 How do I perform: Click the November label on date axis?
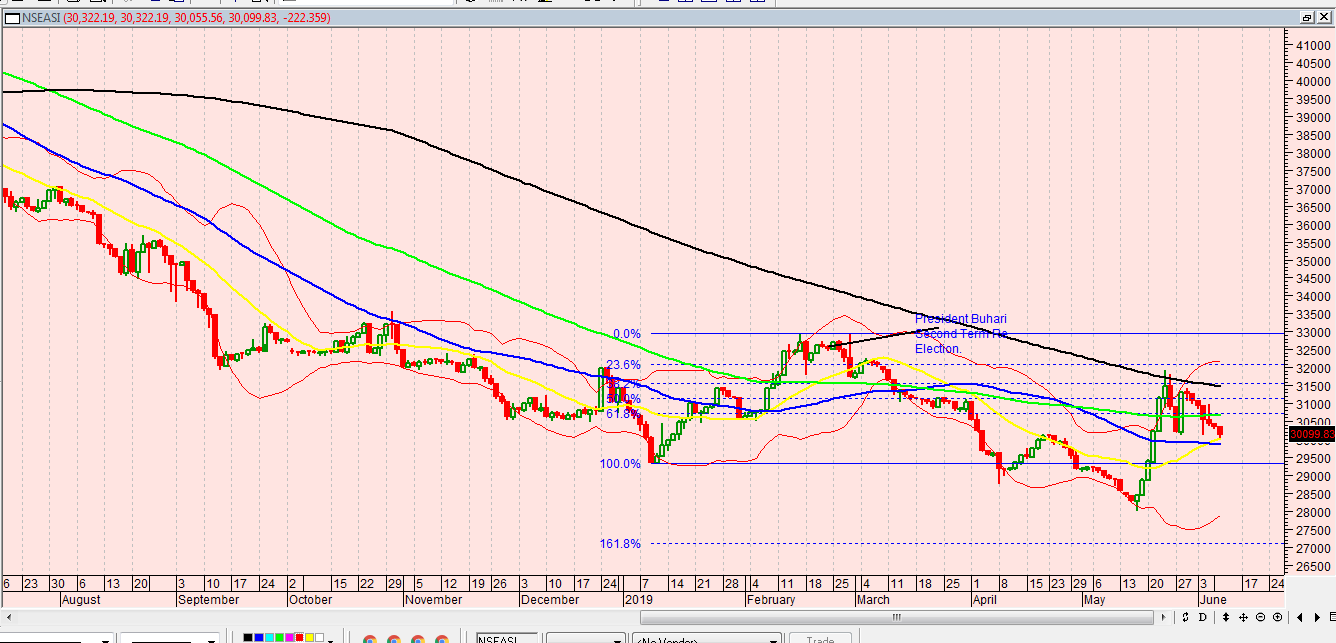433,600
